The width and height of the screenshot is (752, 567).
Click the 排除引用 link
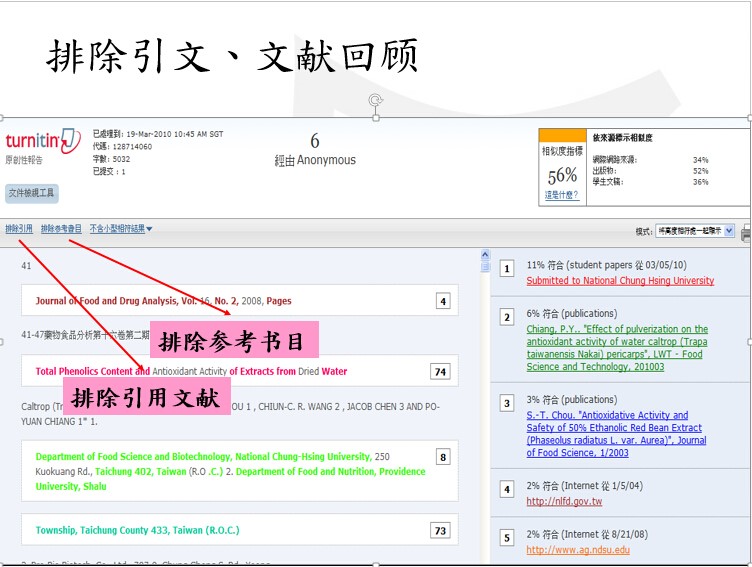pyautogui.click(x=19, y=229)
